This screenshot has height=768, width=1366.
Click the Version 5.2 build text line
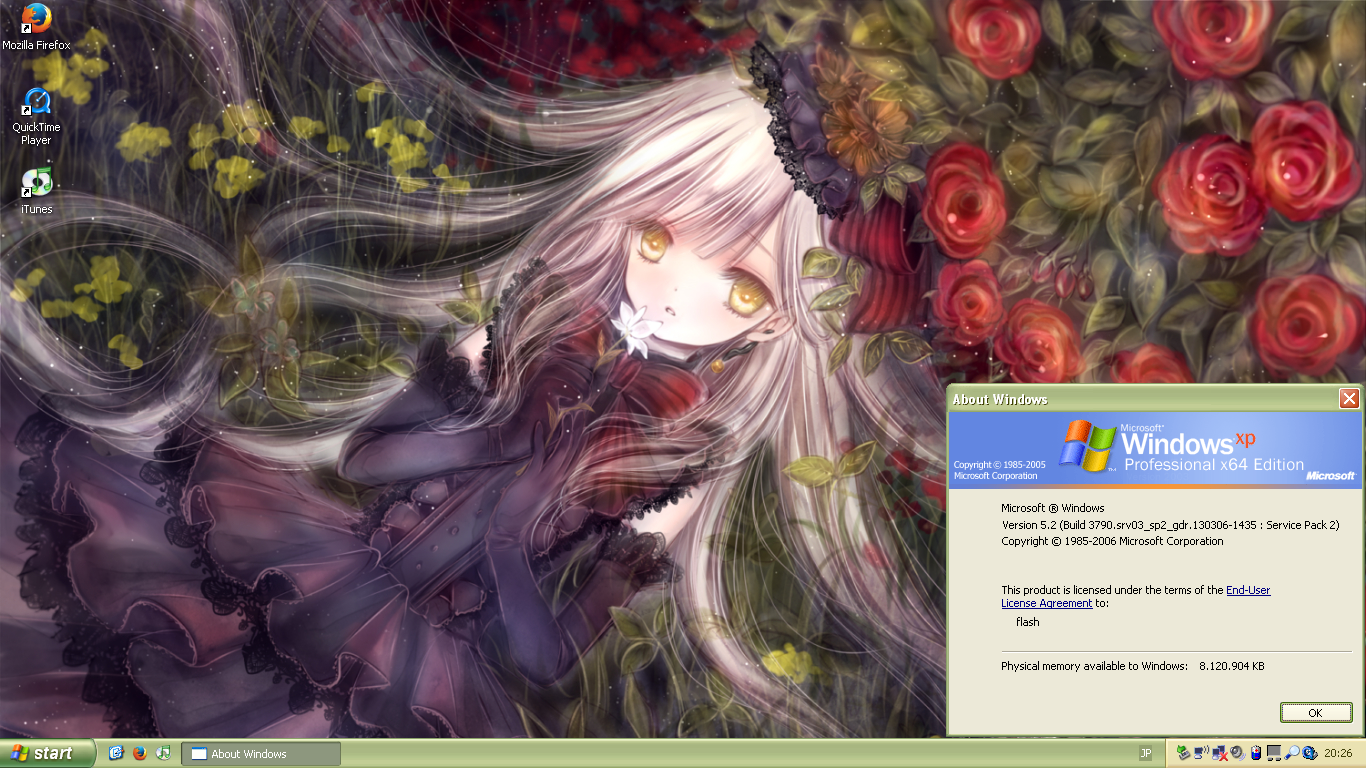coord(1170,525)
